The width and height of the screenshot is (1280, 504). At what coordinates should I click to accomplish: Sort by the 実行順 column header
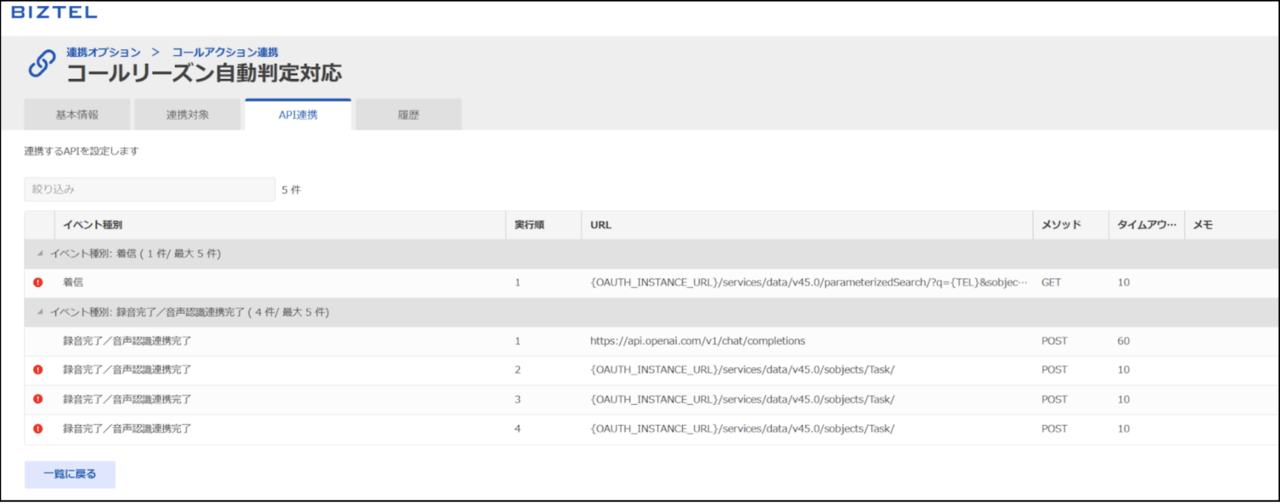(530, 225)
